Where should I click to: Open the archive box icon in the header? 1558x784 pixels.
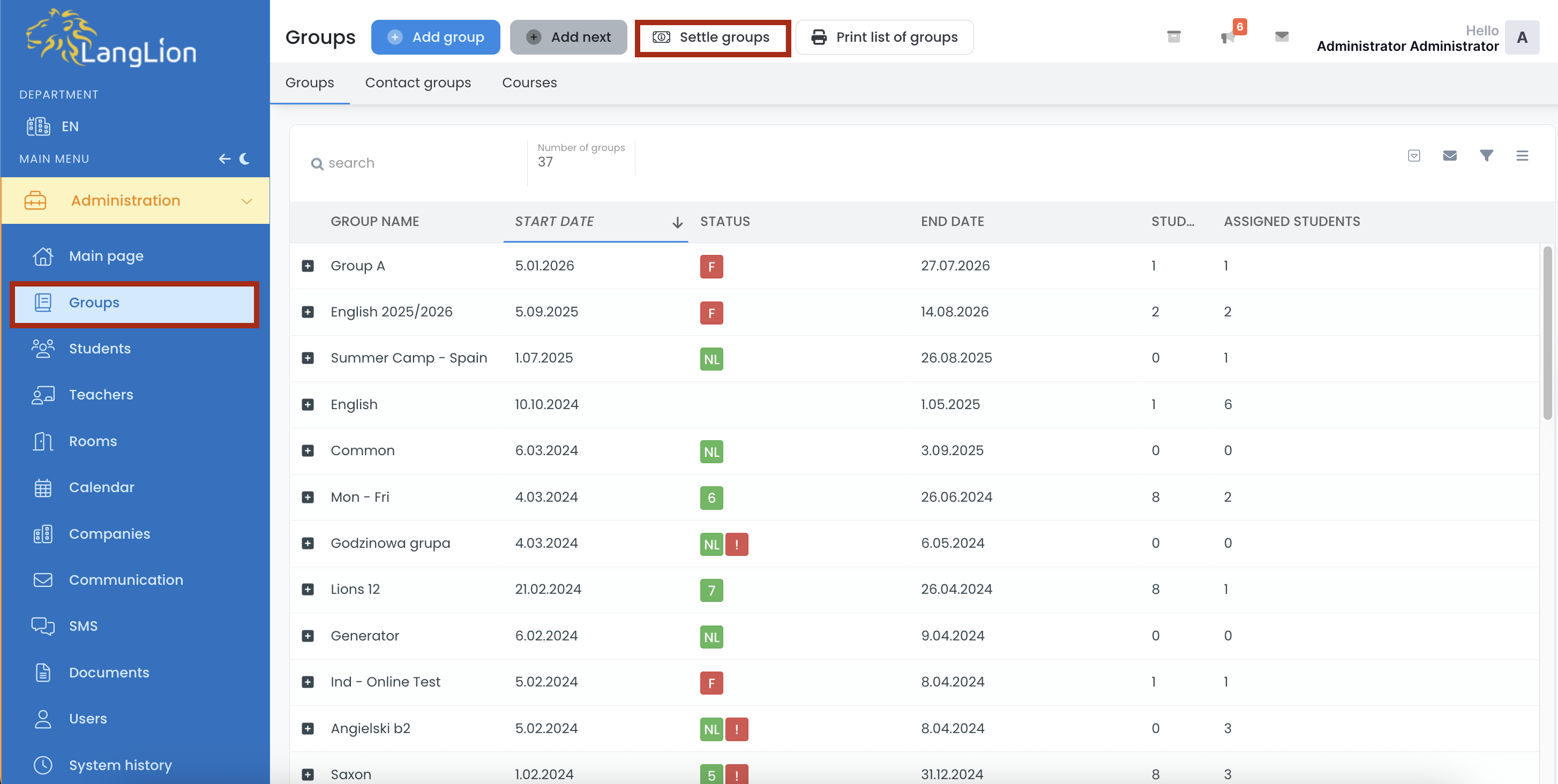point(1173,37)
